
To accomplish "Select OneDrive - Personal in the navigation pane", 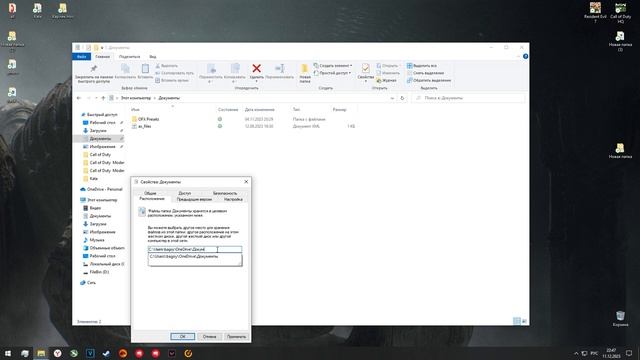I will pyautogui.click(x=101, y=189).
